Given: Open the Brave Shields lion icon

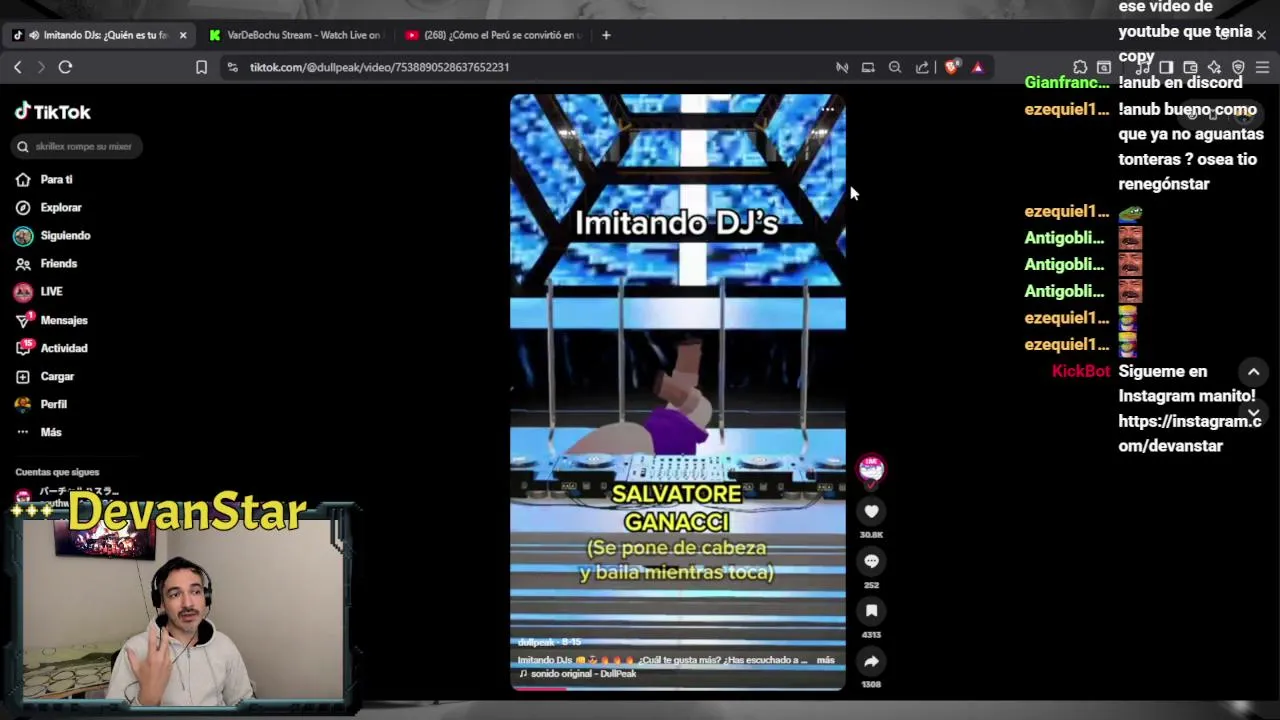Looking at the screenshot, I should coord(951,67).
